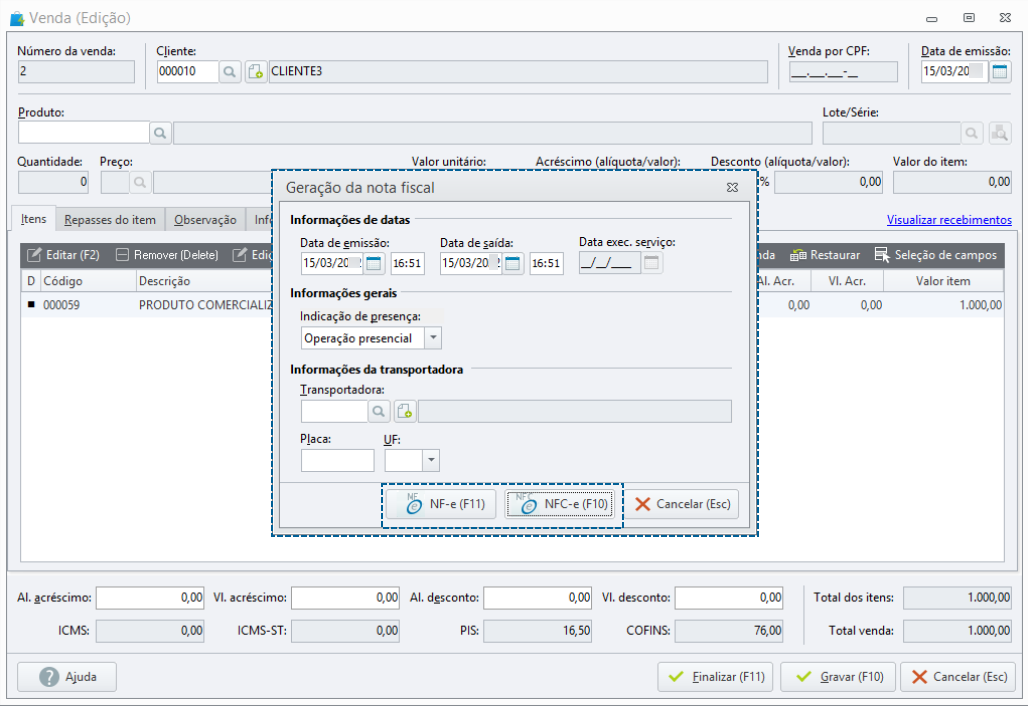The height and width of the screenshot is (709, 1028).
Task: Generate NF-e (F11) invoice
Action: (x=441, y=504)
